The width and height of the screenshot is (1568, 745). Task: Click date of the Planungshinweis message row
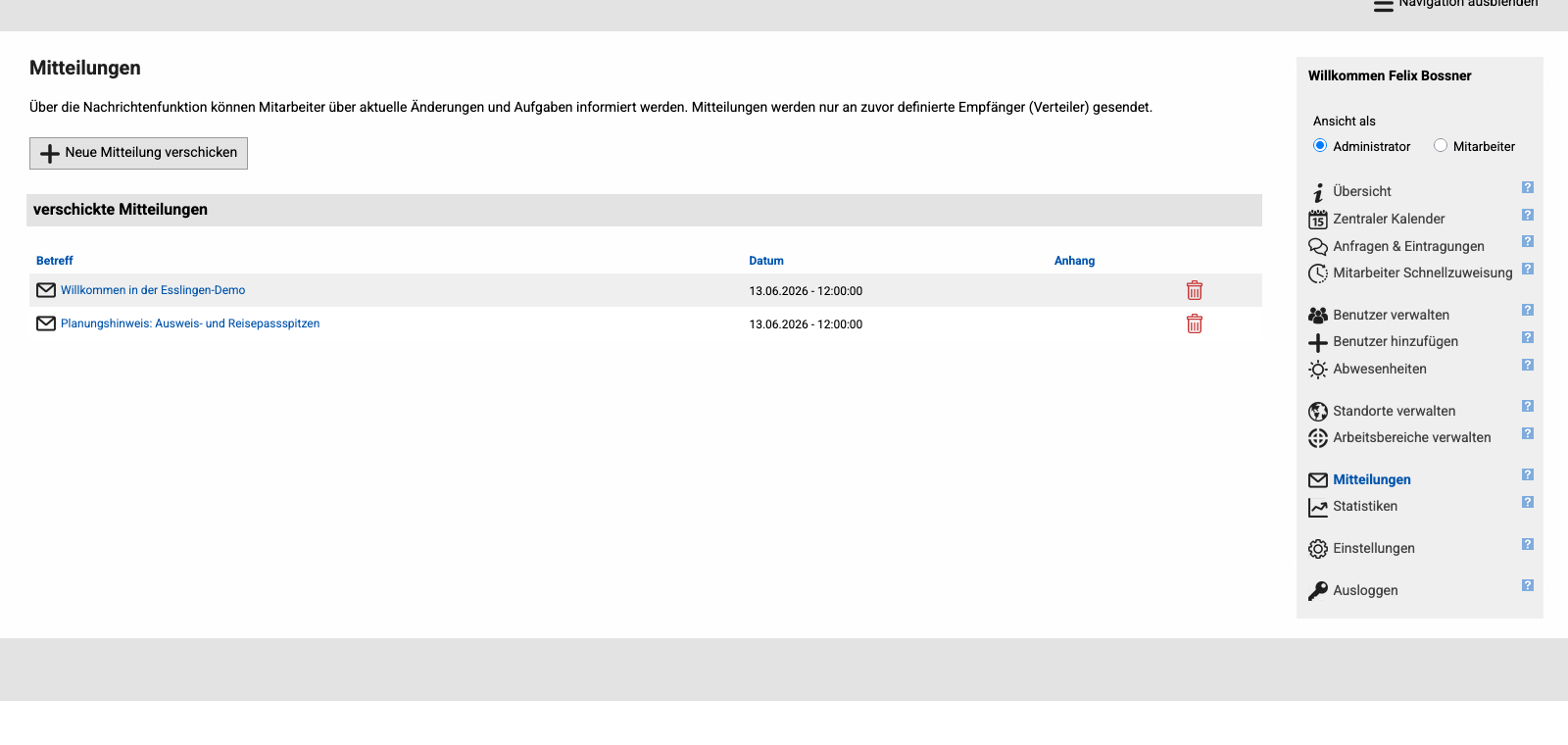806,324
